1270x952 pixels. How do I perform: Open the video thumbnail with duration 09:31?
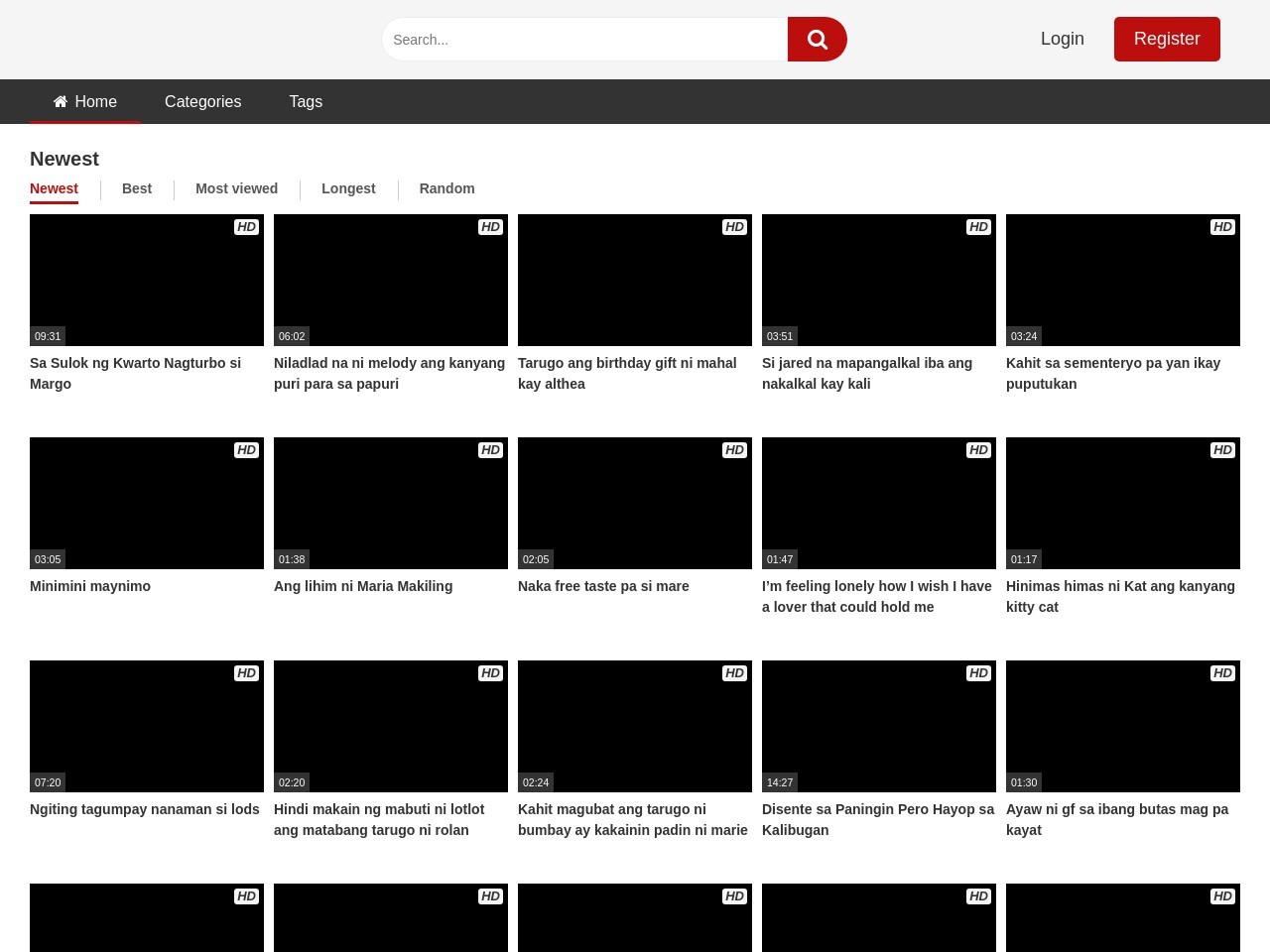[147, 280]
